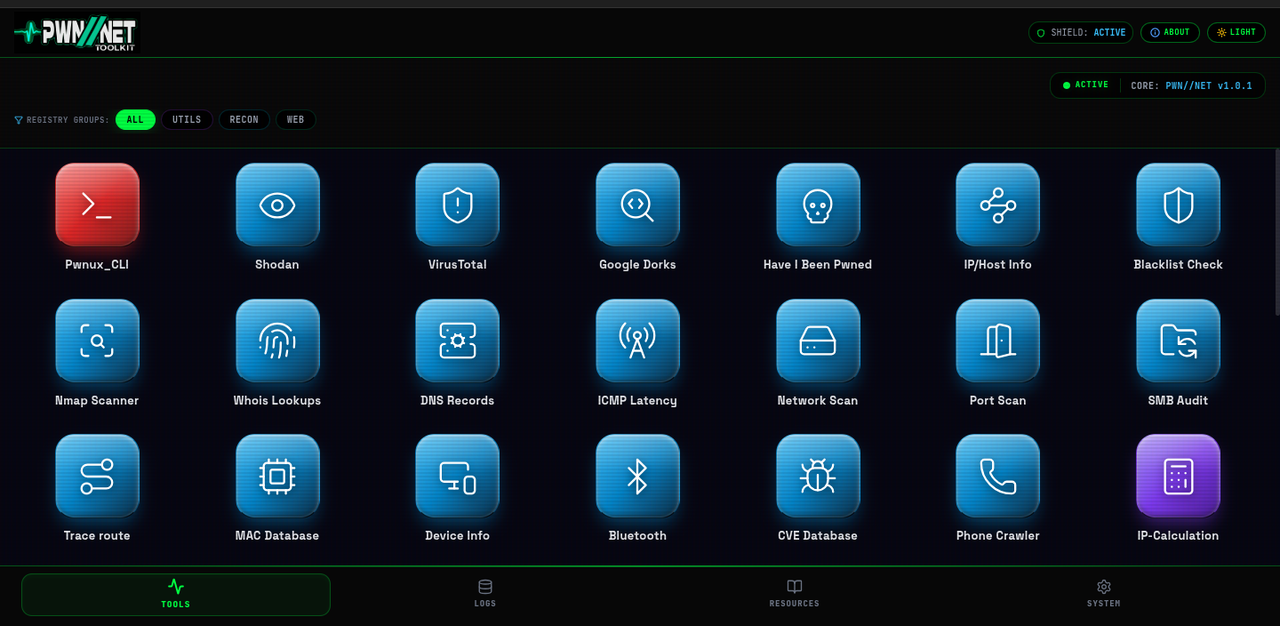This screenshot has height=626, width=1280.
Task: Filter tools by the RECON group
Action: point(244,120)
